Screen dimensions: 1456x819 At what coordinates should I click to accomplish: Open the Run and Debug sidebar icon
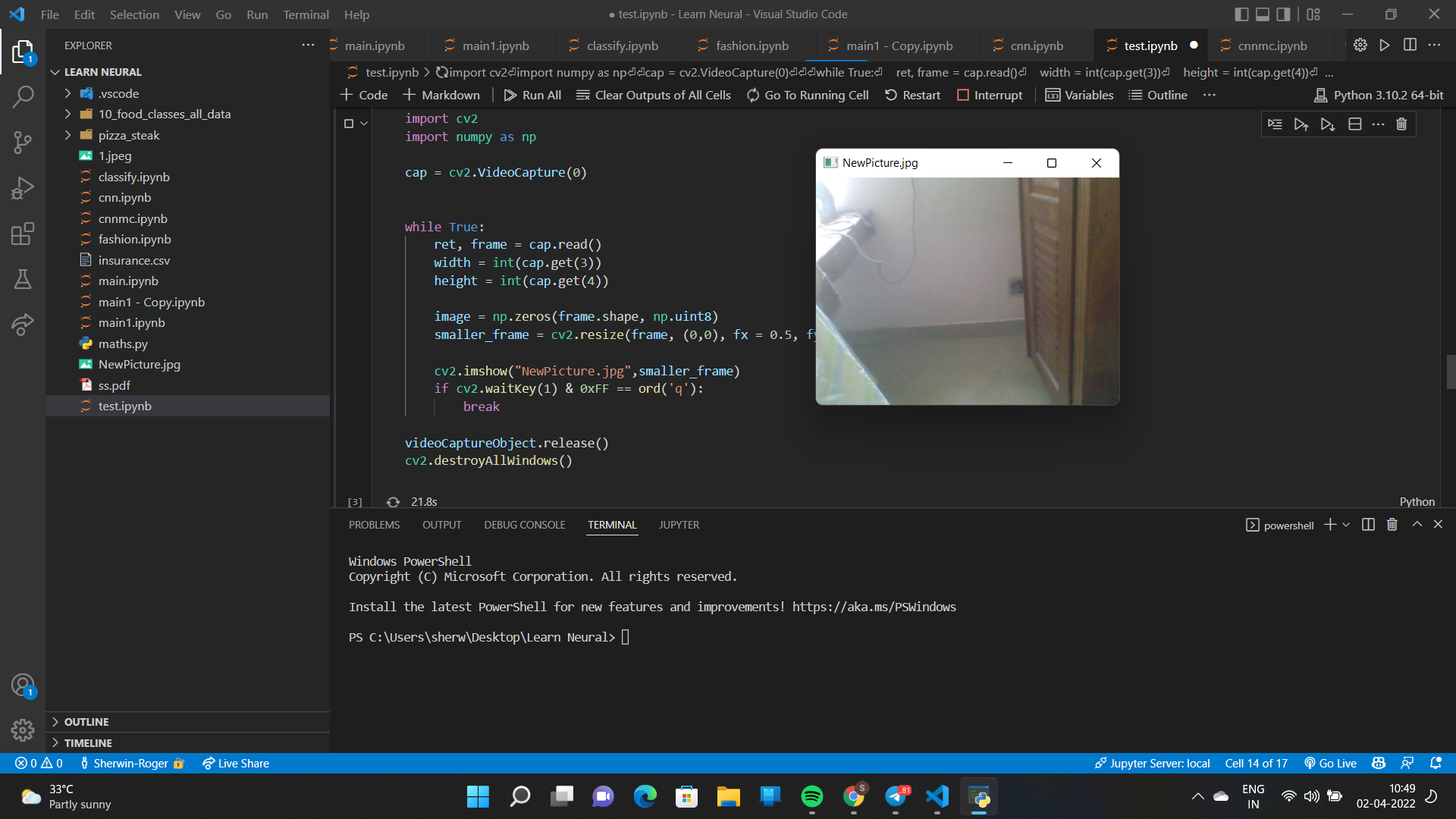pyautogui.click(x=23, y=188)
